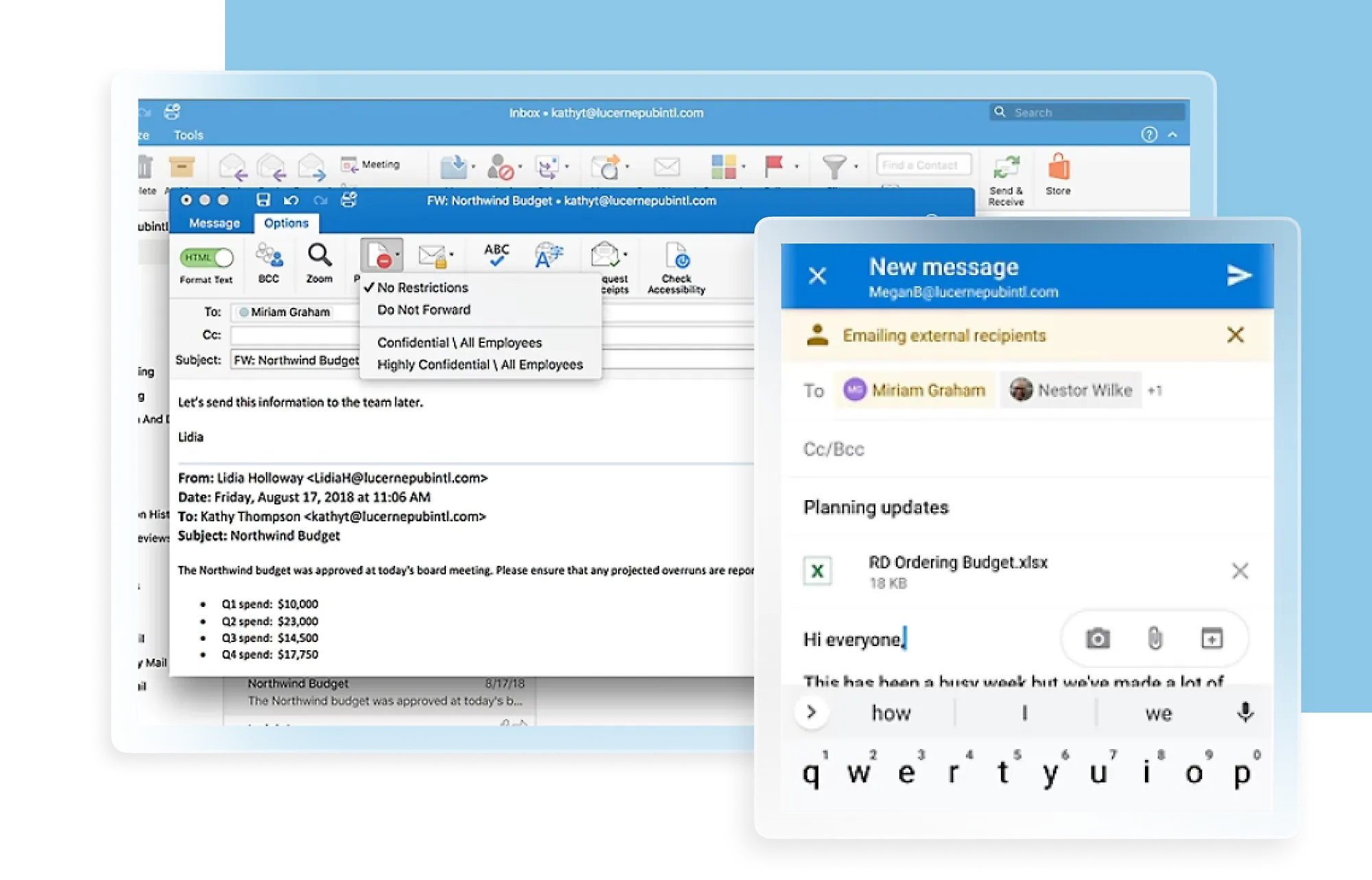
Task: Send the new message with arrow icon
Action: click(1239, 276)
